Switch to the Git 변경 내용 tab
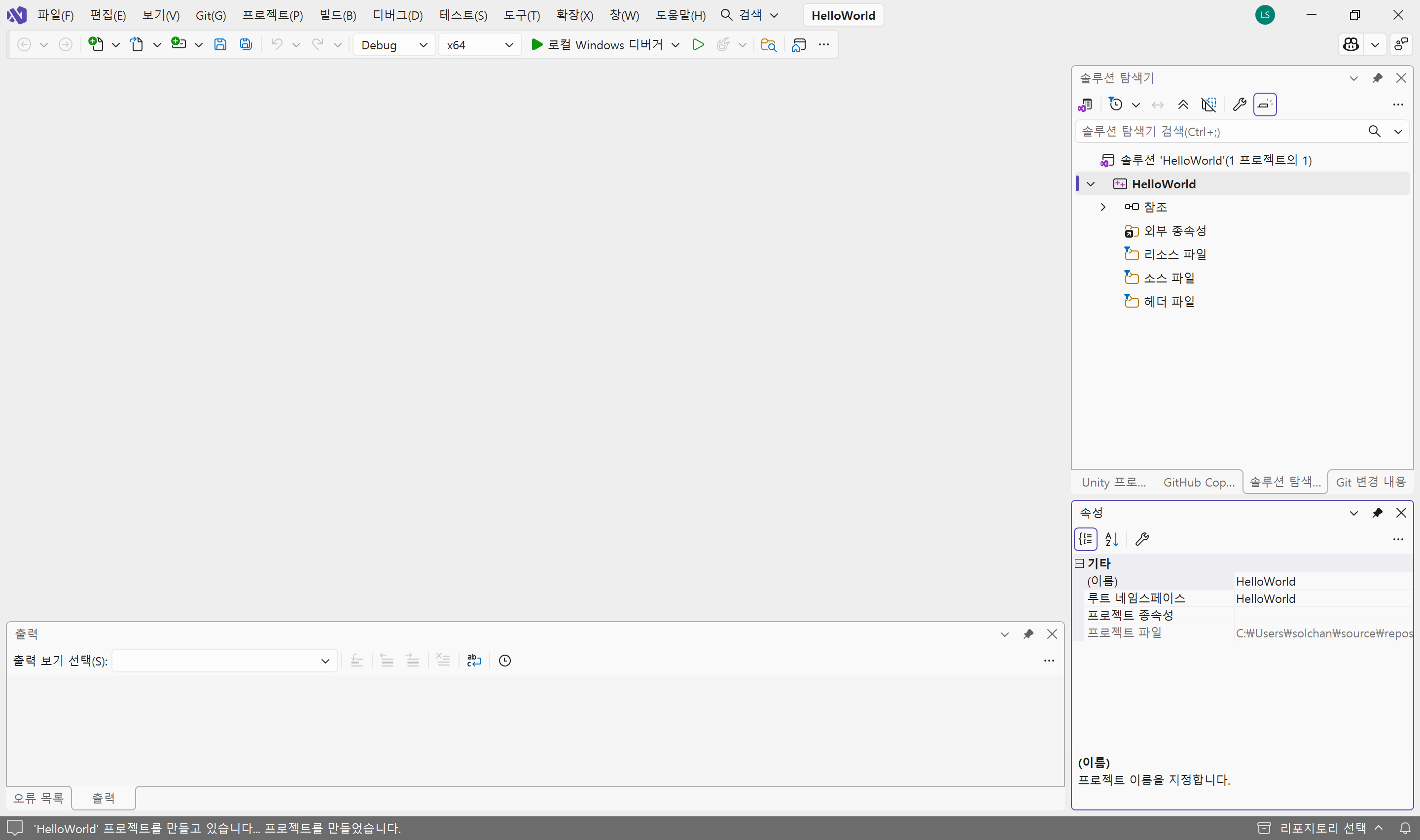 click(1370, 482)
